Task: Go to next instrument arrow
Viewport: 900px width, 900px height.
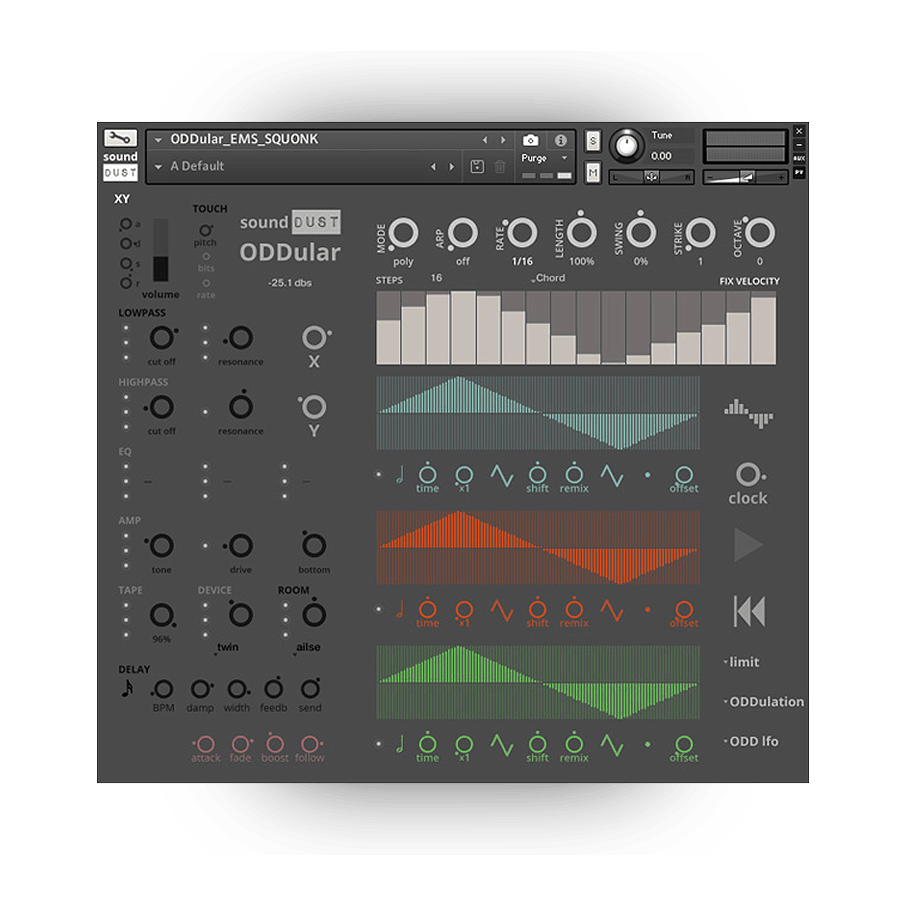Action: (x=503, y=140)
